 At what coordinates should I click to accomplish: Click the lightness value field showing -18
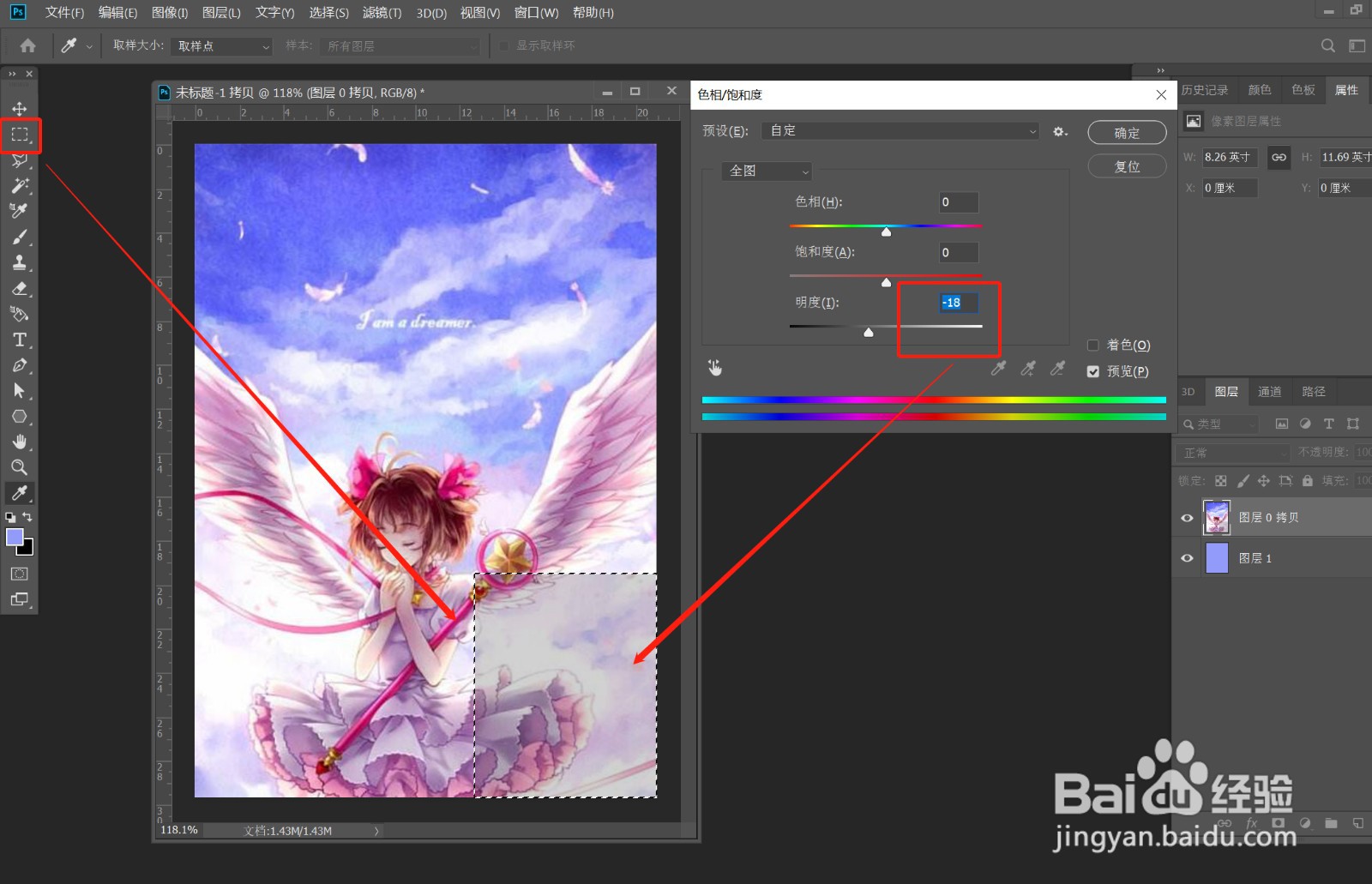point(959,303)
